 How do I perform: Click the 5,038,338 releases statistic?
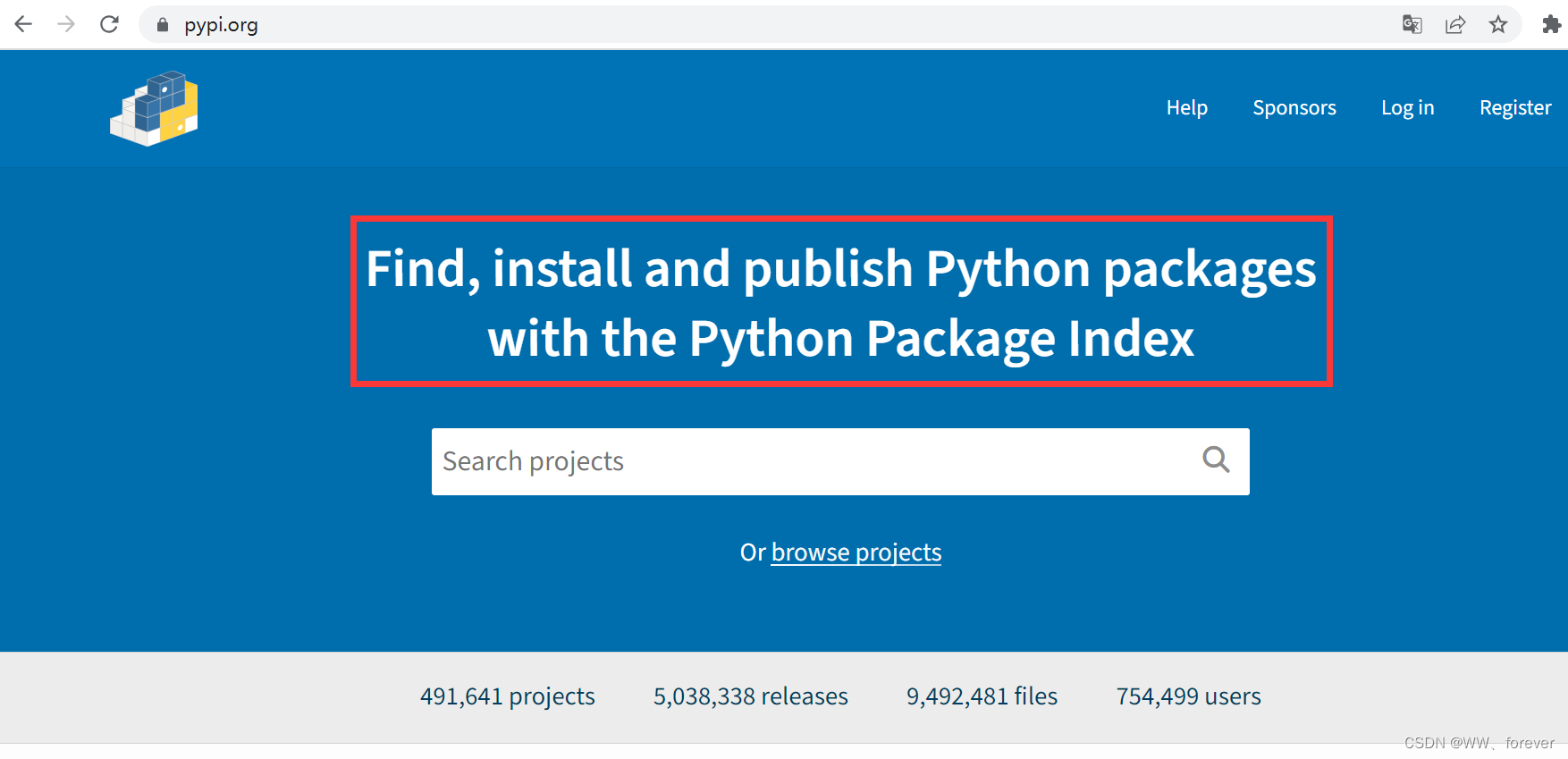(x=751, y=696)
